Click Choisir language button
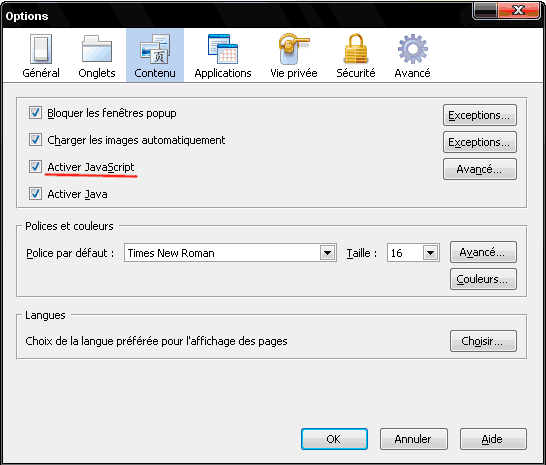The image size is (546, 465). coord(483,341)
